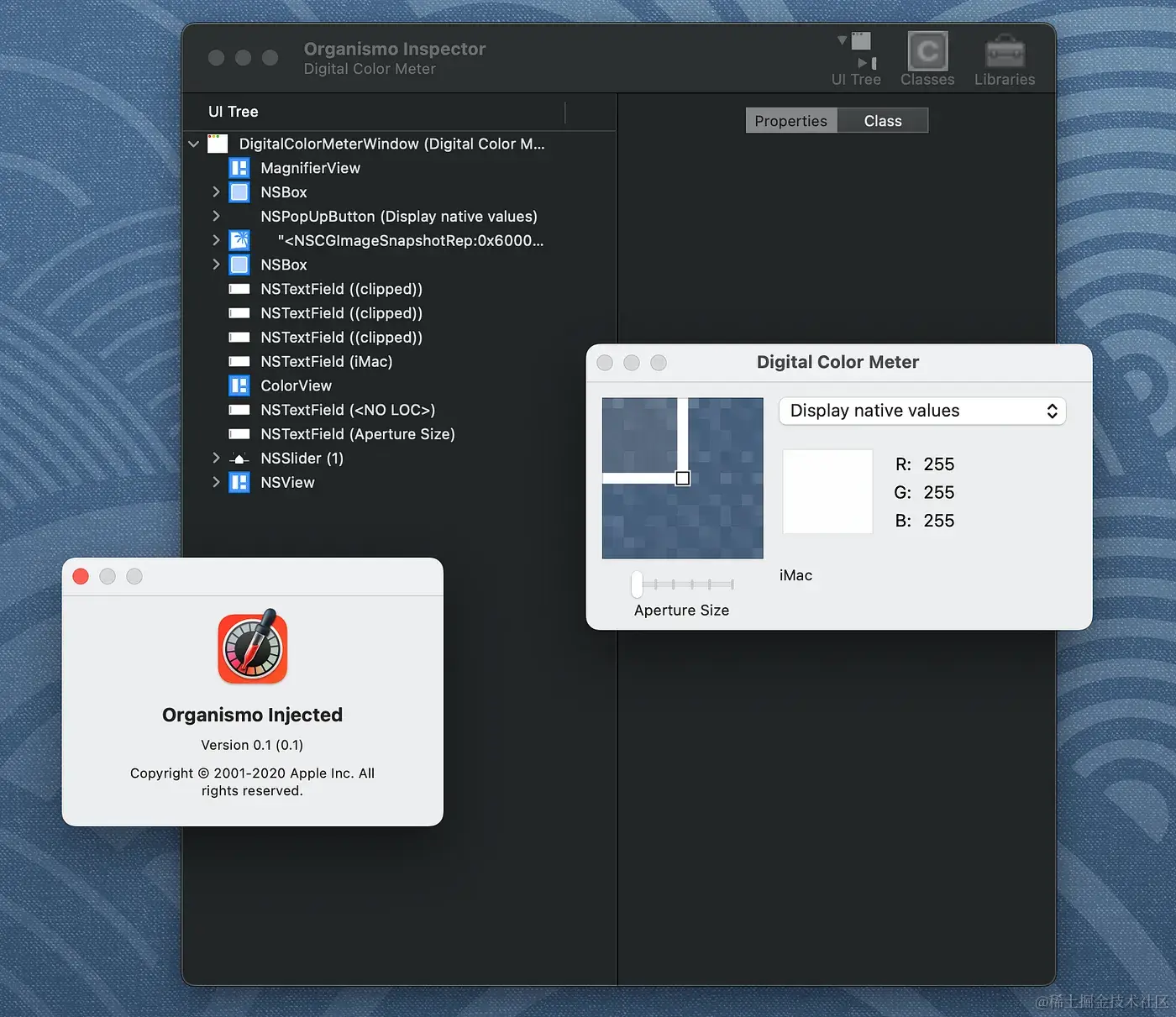
Task: Select the NSView tree row
Action: point(400,482)
